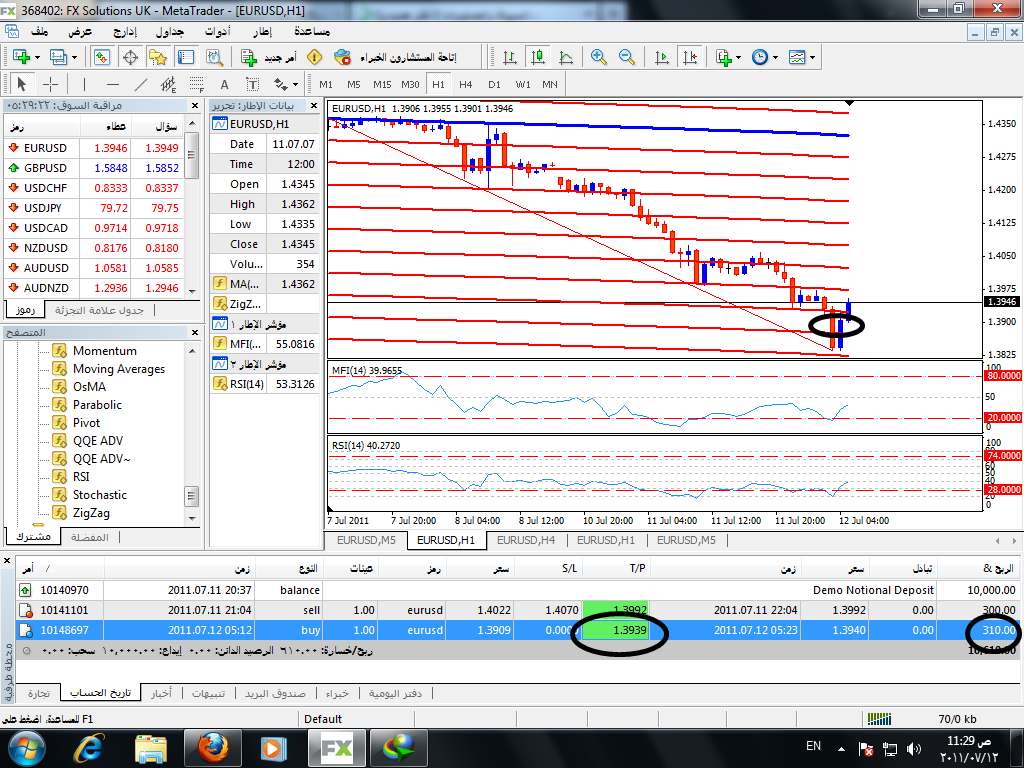Image resolution: width=1024 pixels, height=768 pixels.
Task: Click the New Chart icon
Action: click(x=21, y=57)
